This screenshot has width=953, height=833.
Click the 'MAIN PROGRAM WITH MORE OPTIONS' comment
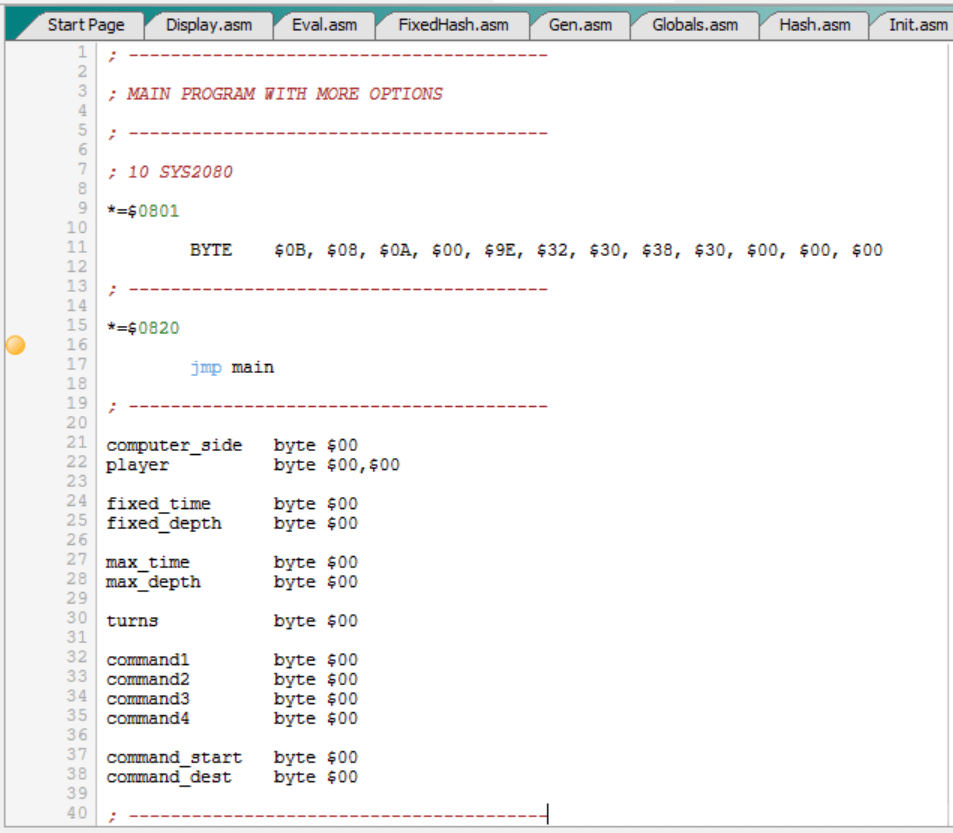(284, 94)
